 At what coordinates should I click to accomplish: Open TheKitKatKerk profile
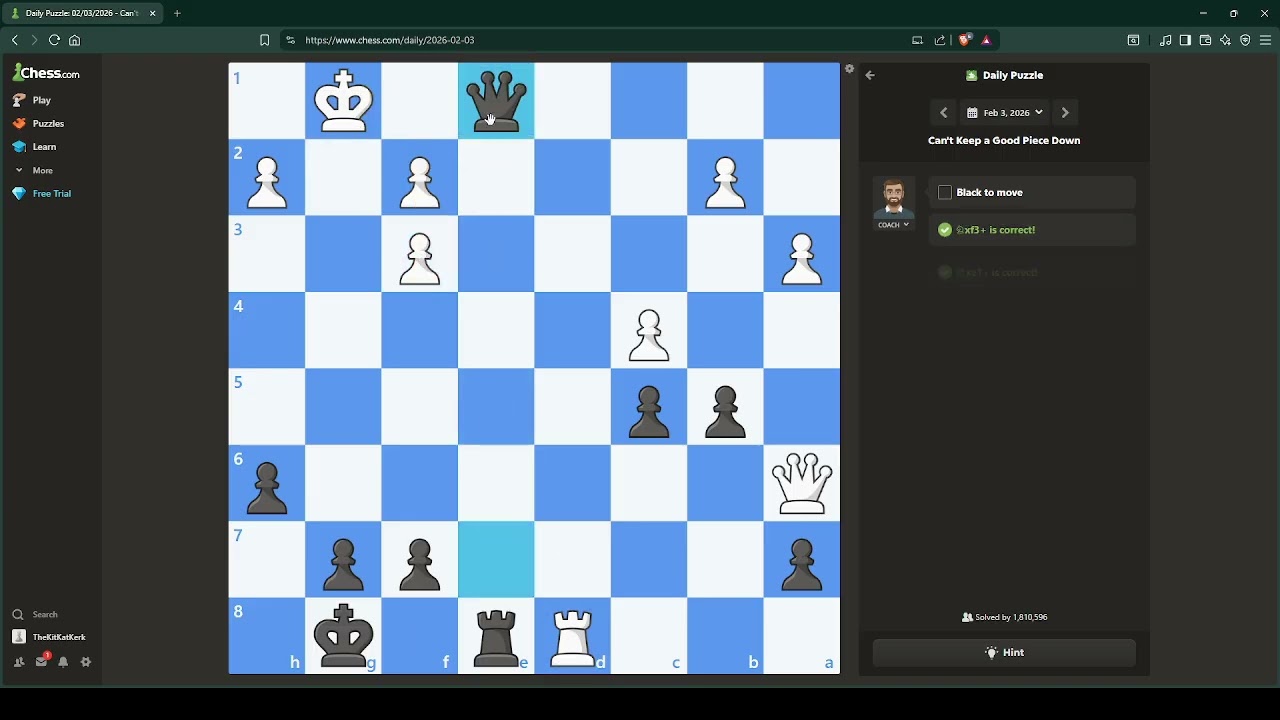49,637
